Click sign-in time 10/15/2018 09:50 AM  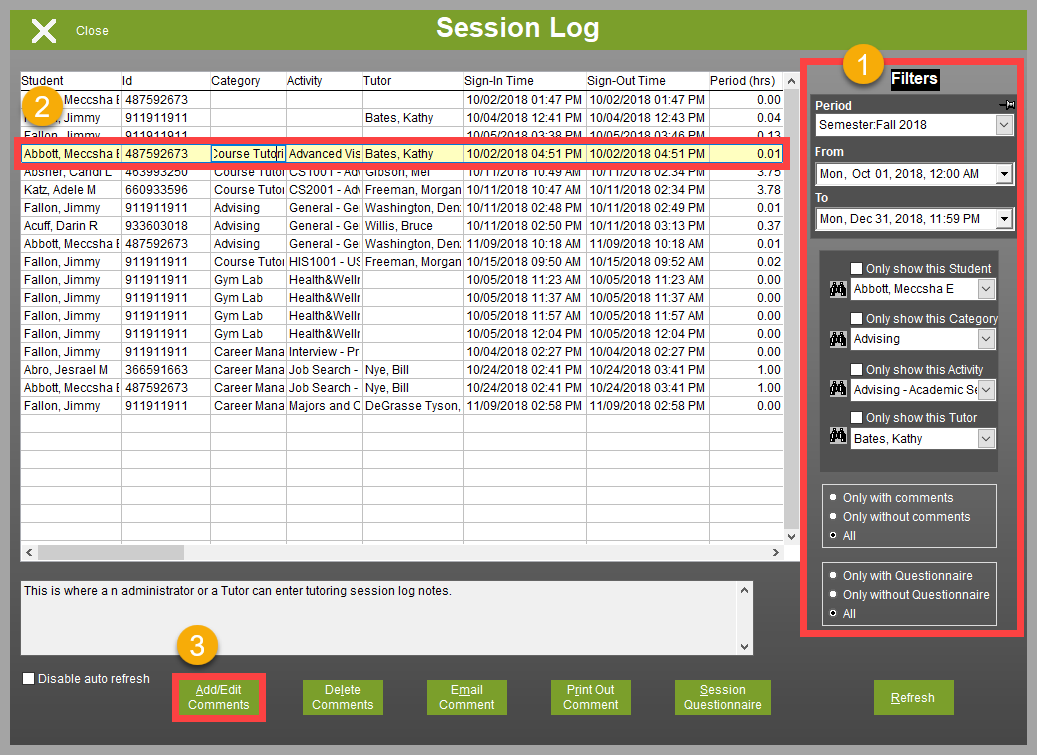tap(524, 262)
